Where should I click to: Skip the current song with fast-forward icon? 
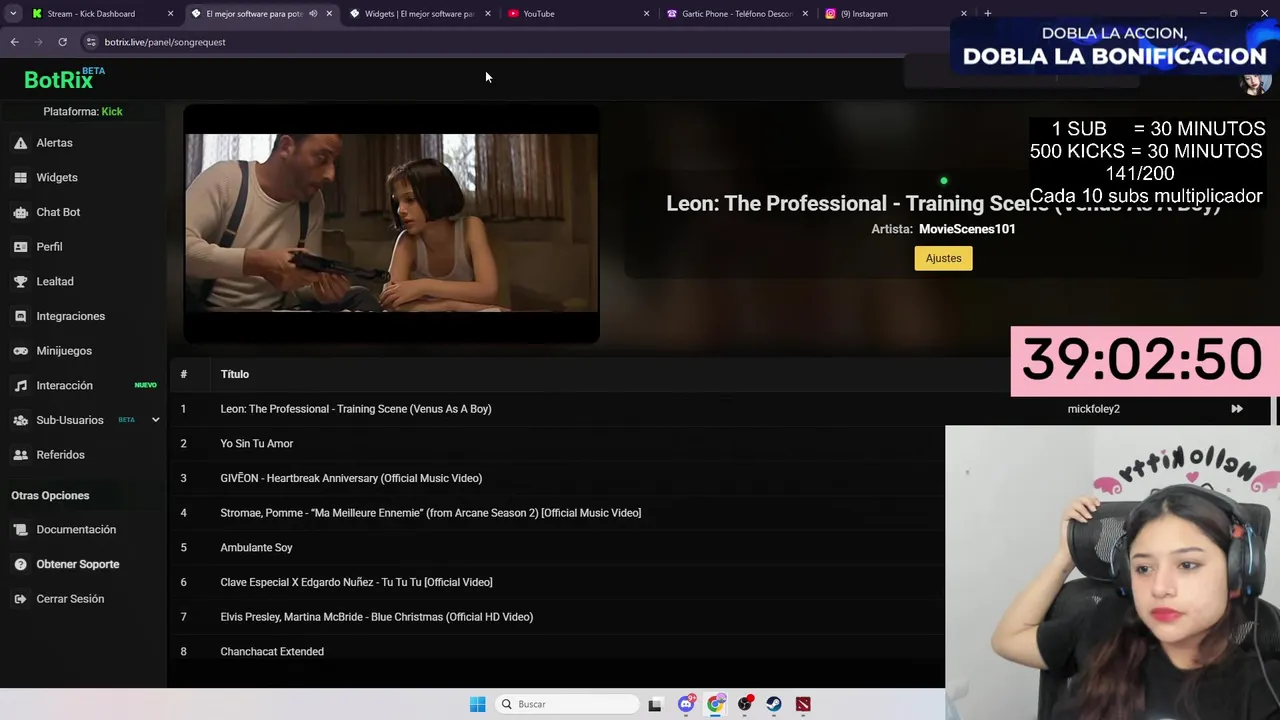1237,409
